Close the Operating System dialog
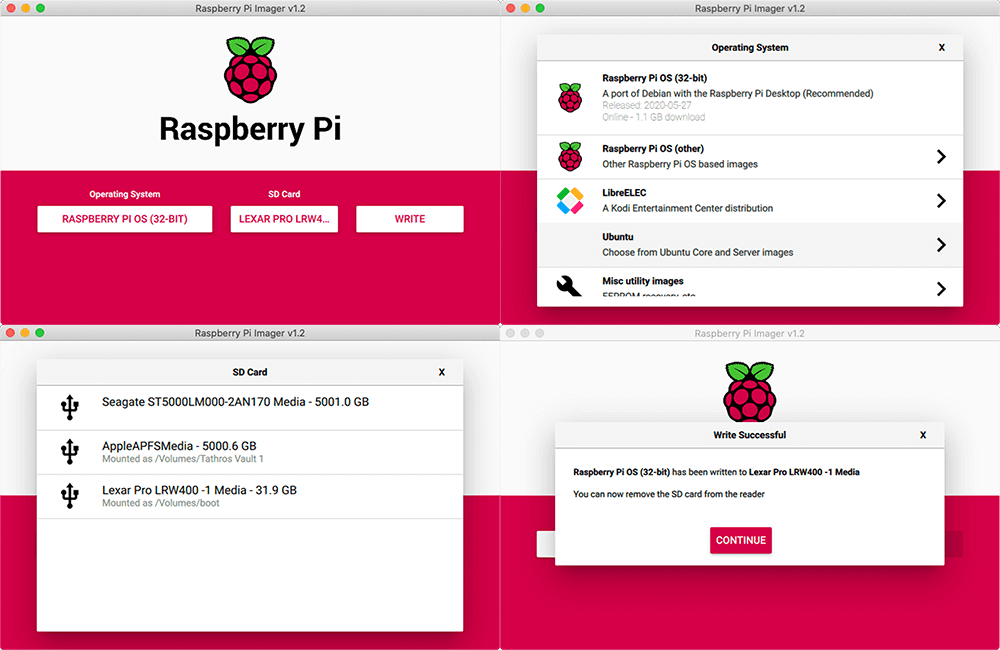Viewport: 1000px width, 650px height. [941, 48]
